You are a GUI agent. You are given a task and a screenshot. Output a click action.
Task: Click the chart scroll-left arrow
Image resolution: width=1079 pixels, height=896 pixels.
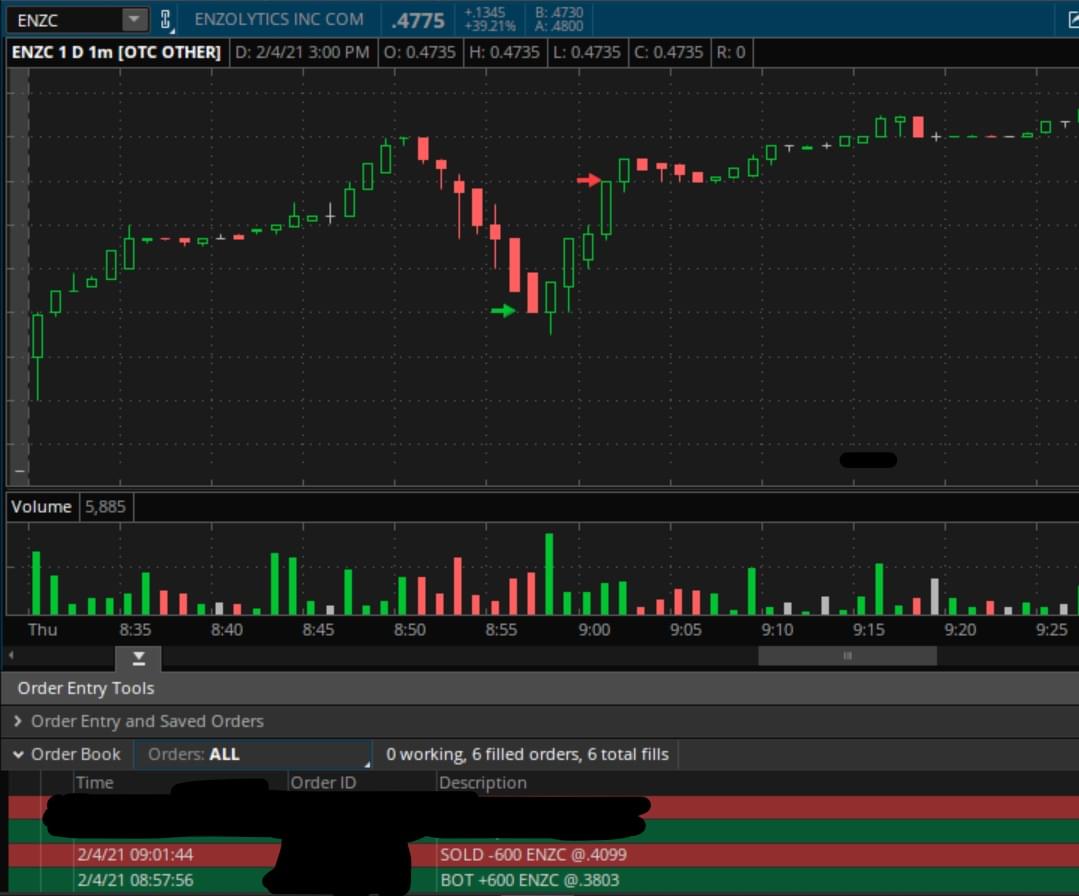click(10, 655)
